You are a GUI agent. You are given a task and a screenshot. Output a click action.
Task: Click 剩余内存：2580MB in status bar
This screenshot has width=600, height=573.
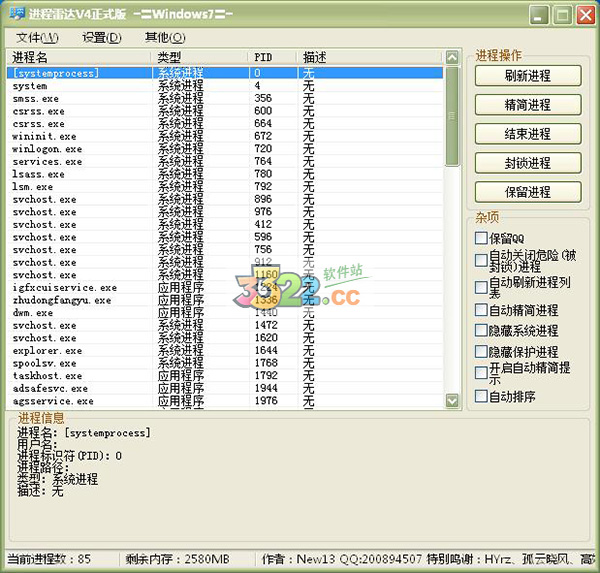point(178,559)
